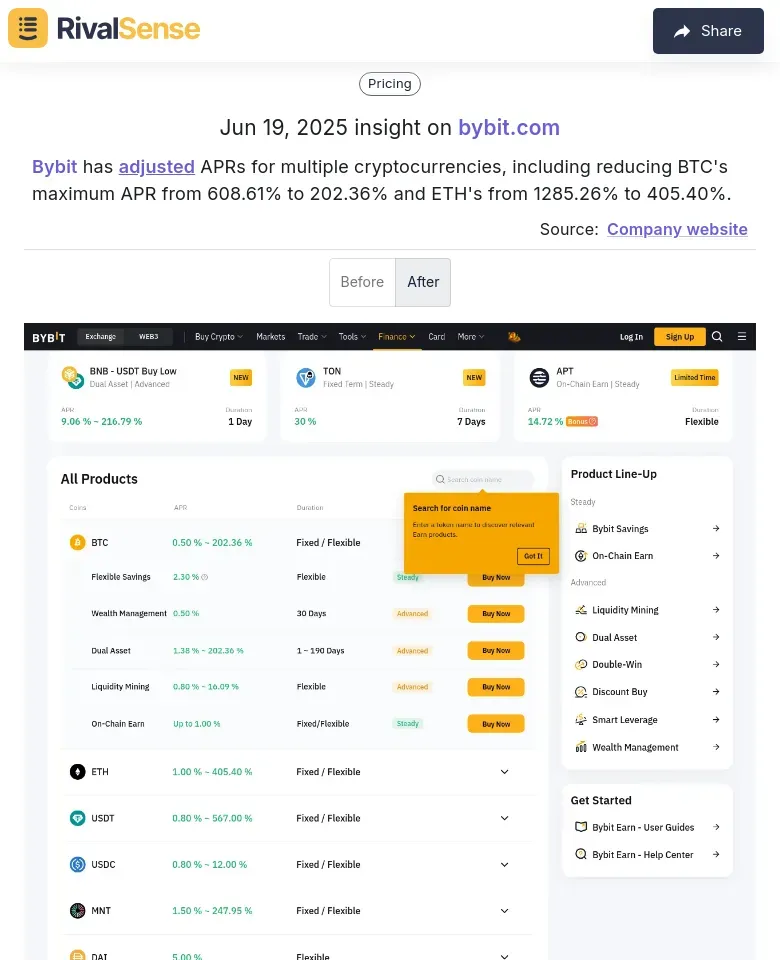Click the Liquidity Mining icon
The image size is (780, 960).
580,610
